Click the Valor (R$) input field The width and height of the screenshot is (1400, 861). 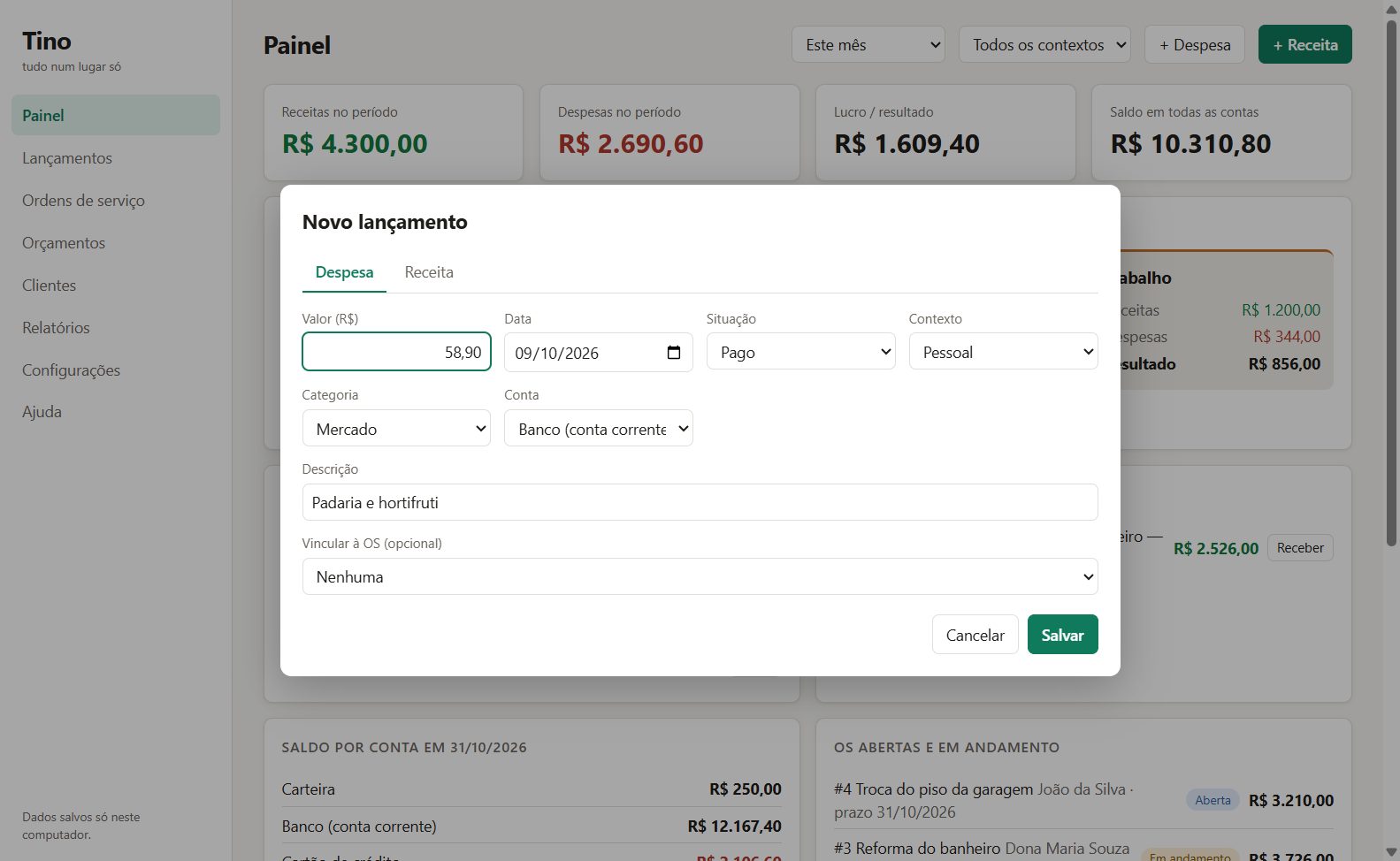(396, 352)
